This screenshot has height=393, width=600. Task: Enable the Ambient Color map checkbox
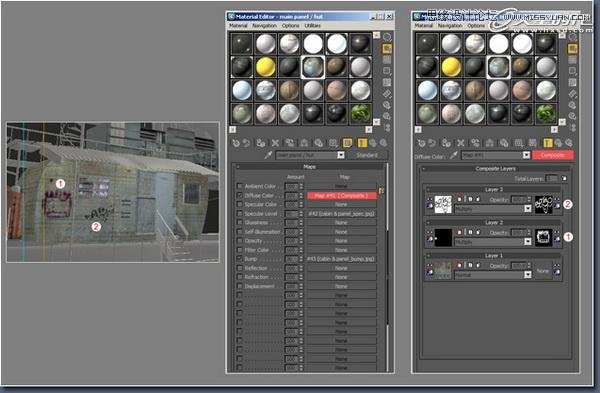[240, 186]
